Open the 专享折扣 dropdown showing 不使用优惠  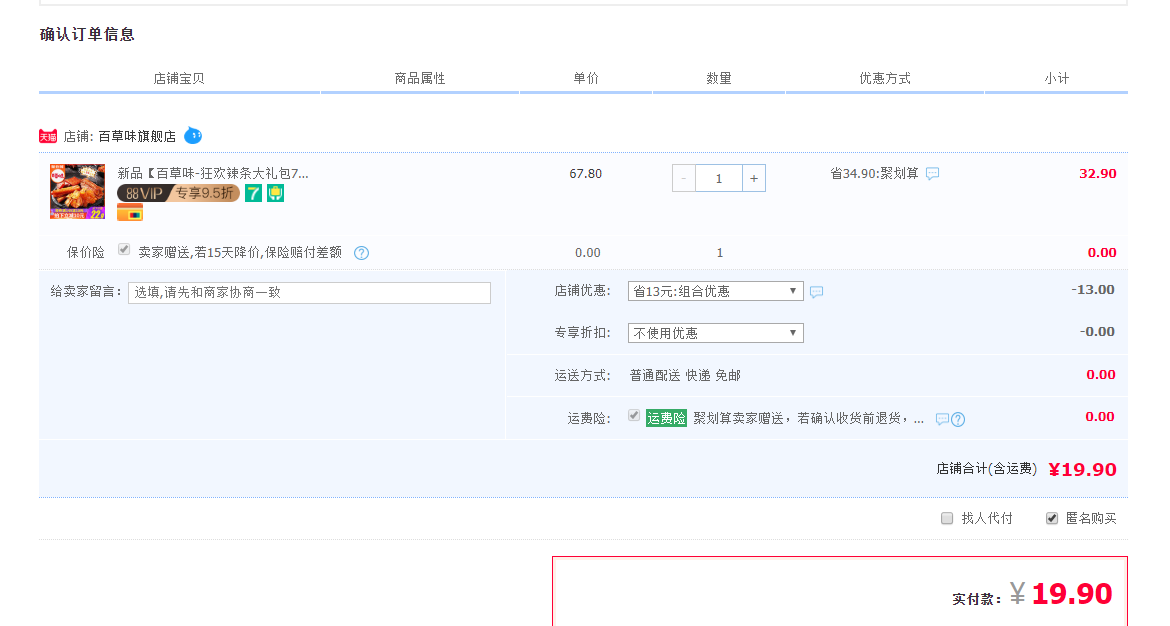[716, 333]
